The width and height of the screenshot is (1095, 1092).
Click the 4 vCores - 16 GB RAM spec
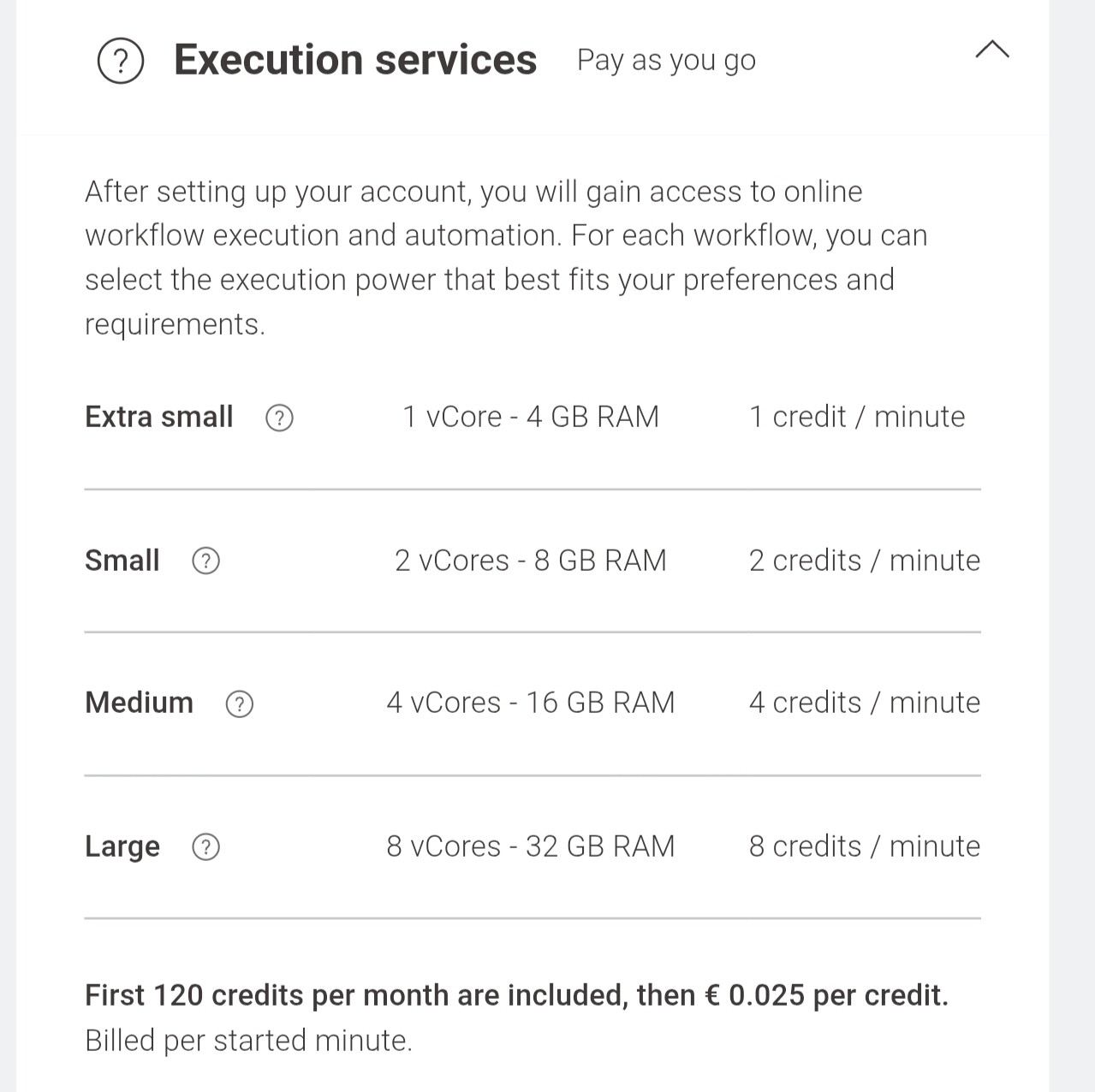[x=531, y=703]
